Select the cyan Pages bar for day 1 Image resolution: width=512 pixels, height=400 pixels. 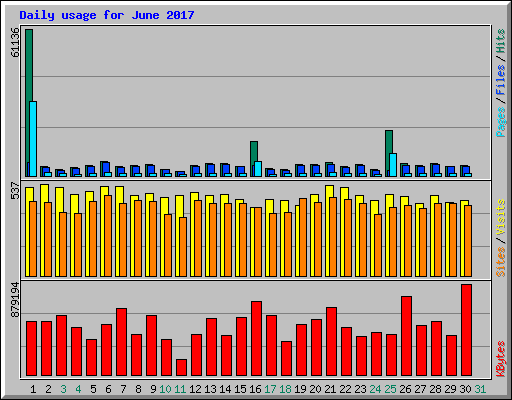coord(33,139)
